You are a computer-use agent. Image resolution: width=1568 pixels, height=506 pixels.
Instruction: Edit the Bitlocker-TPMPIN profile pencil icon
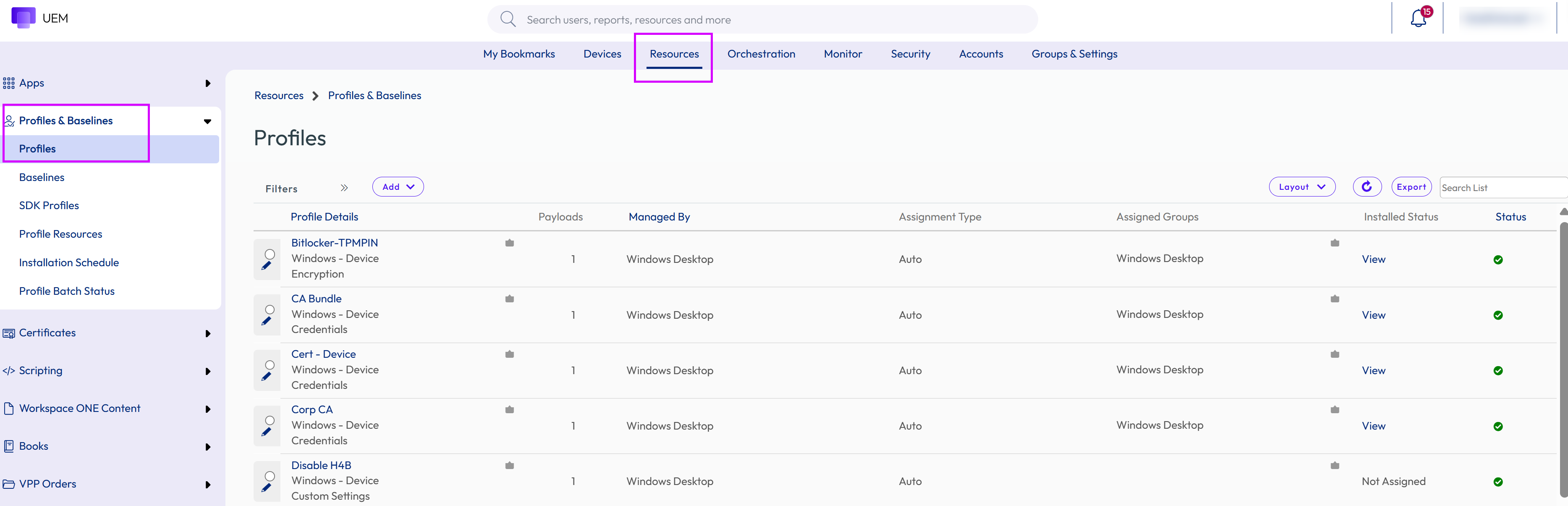(267, 265)
